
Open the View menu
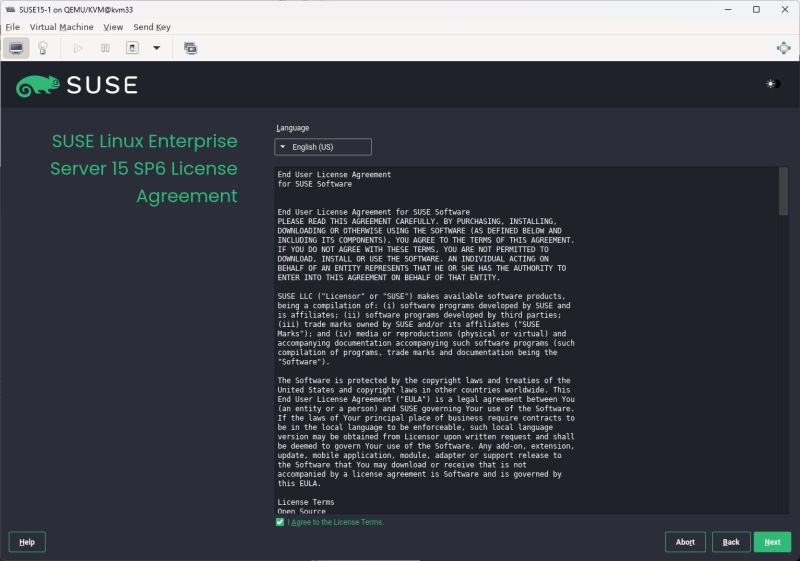[x=113, y=27]
